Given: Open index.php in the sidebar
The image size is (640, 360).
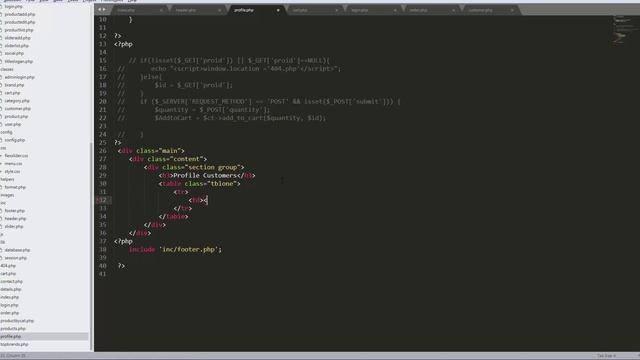Looking at the screenshot, I should pyautogui.click(x=10, y=297).
